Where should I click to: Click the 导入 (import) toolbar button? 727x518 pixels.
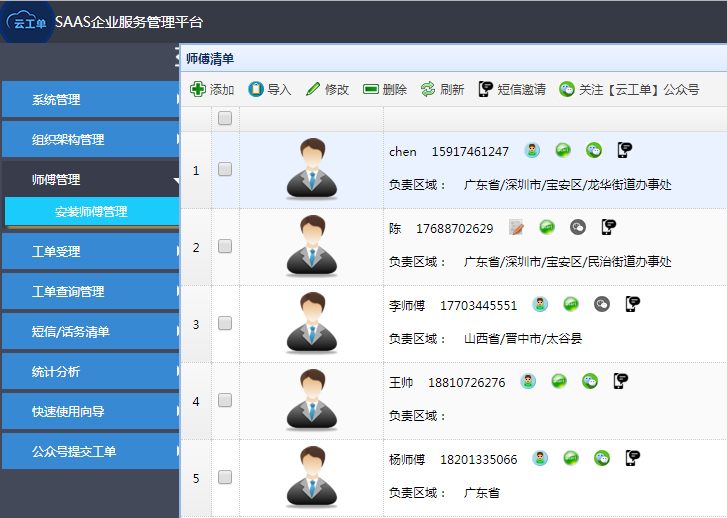pos(269,89)
